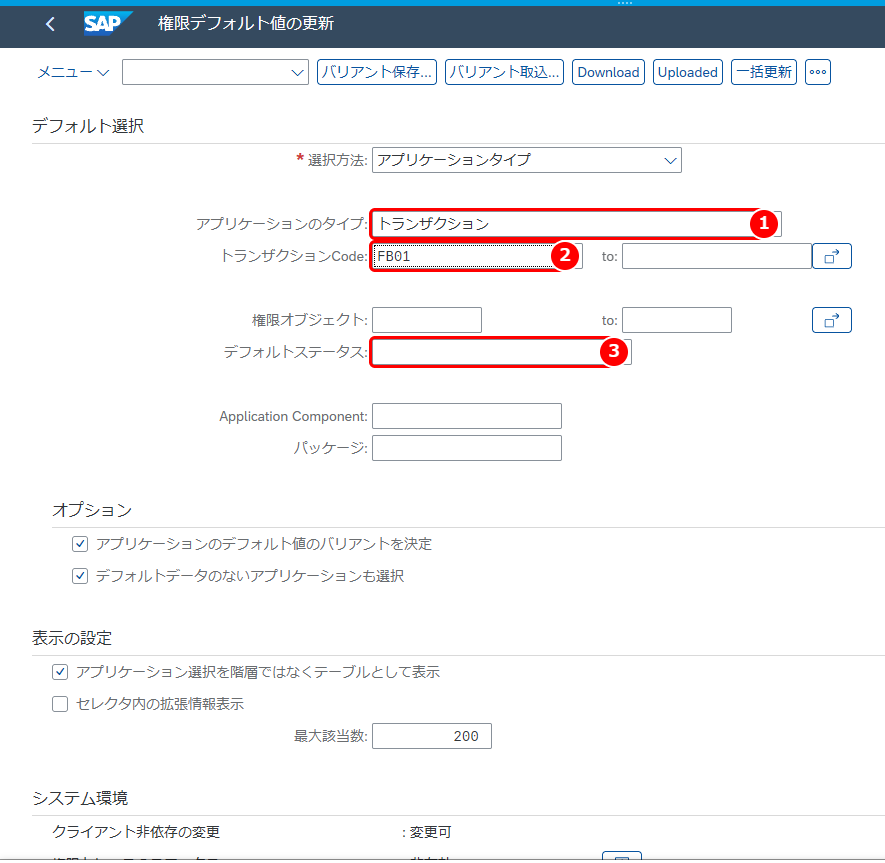Go back using the header arrow

[50, 24]
